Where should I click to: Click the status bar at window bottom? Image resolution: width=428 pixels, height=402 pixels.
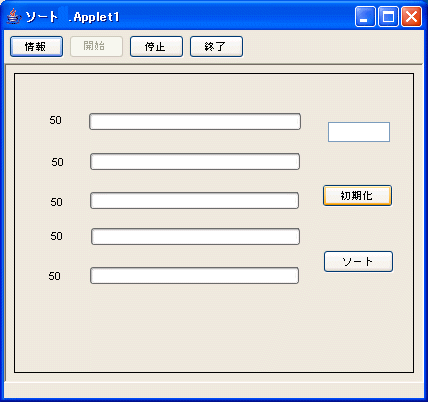click(x=214, y=389)
